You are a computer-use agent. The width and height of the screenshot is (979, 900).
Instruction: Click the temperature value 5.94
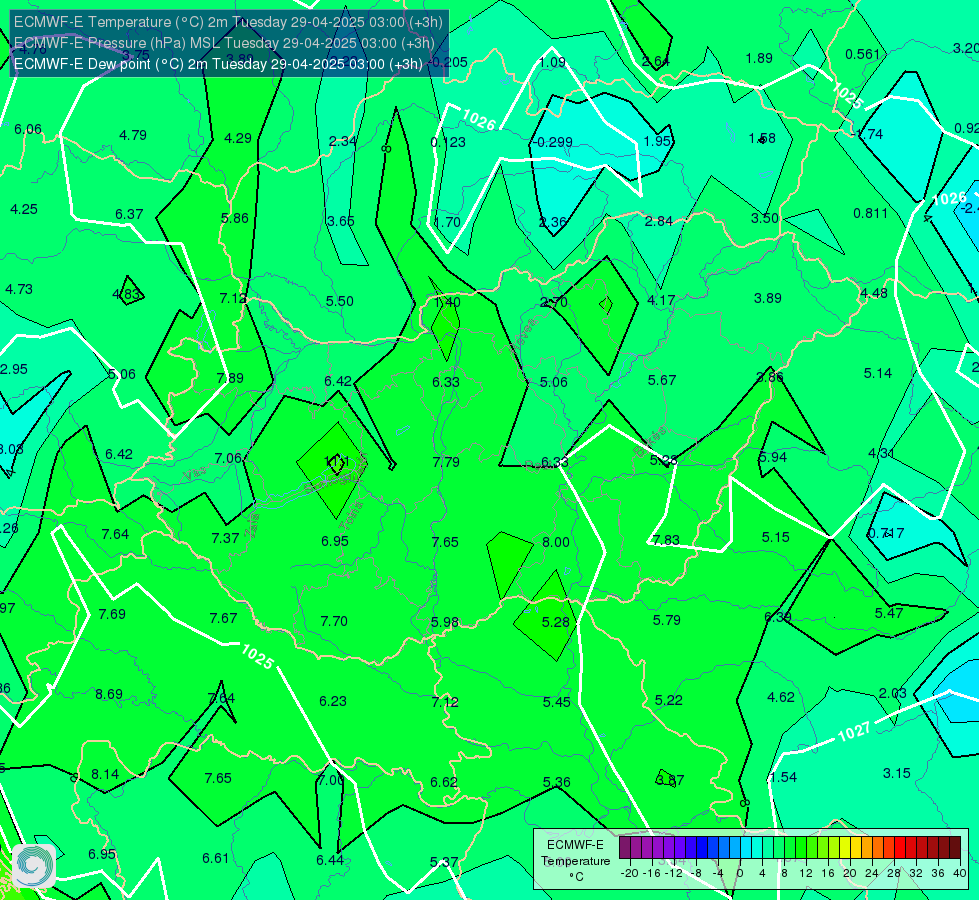tap(773, 457)
